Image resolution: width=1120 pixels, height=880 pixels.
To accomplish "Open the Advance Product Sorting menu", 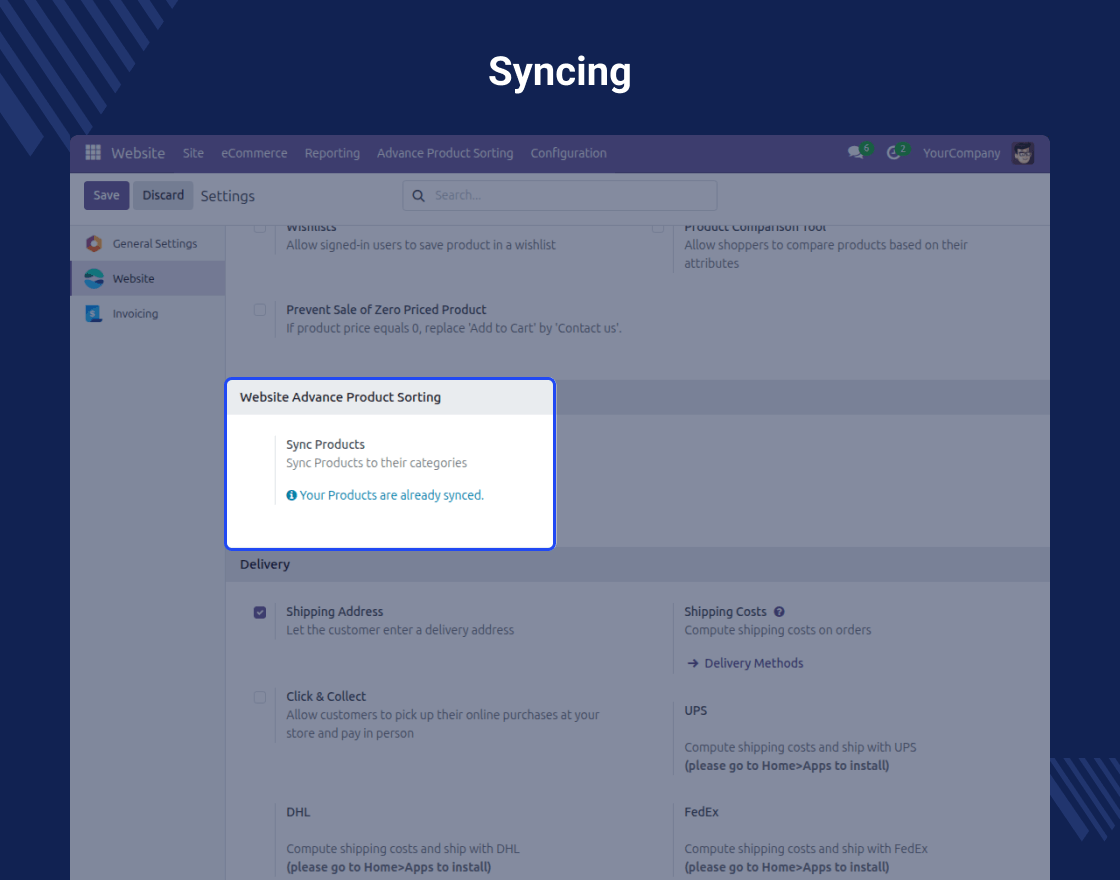I will 445,153.
